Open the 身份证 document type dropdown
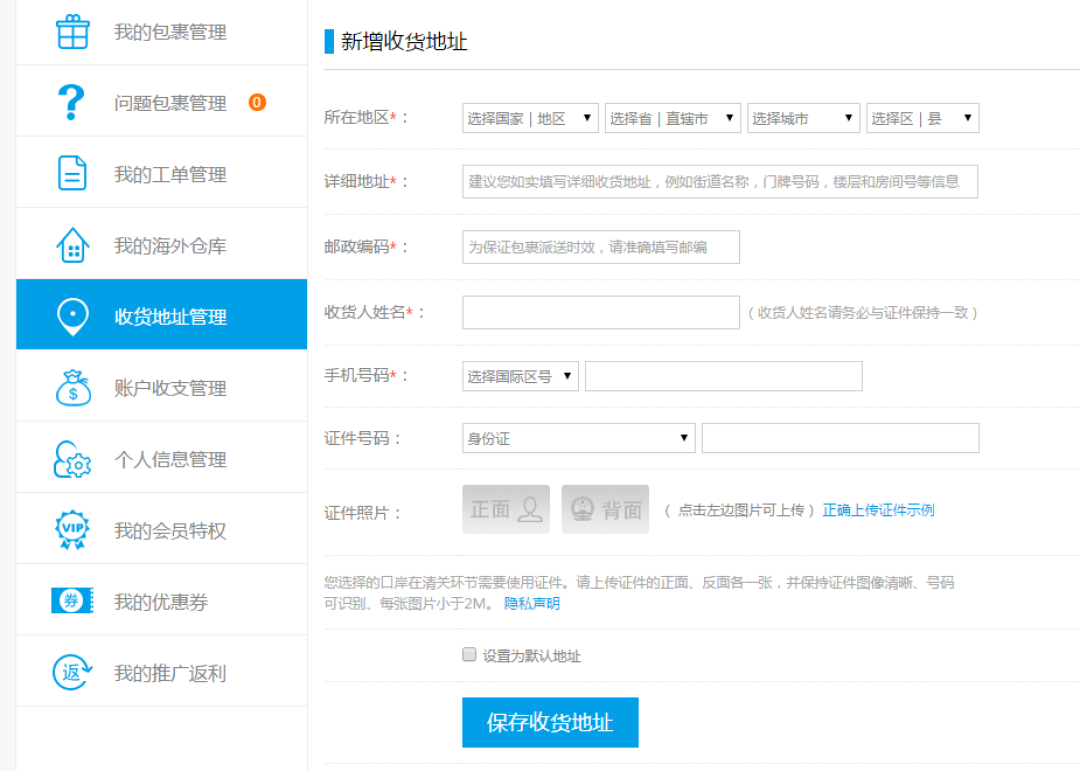The height and width of the screenshot is (771, 1080). point(579,438)
